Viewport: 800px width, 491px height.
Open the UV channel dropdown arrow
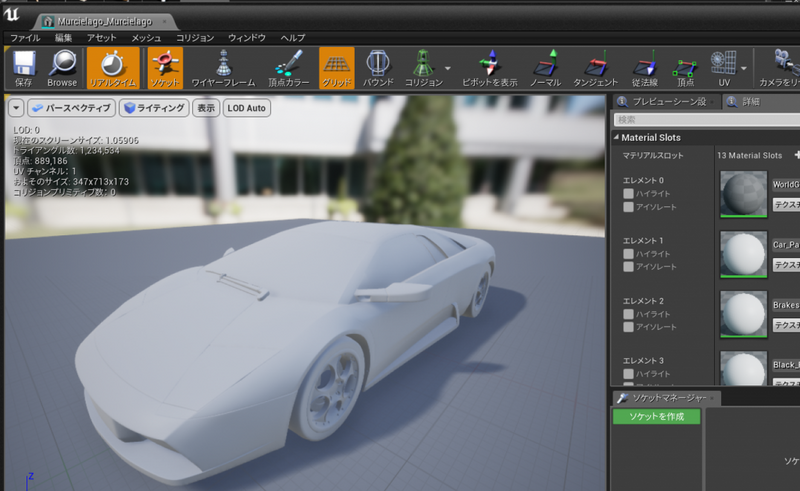click(744, 68)
